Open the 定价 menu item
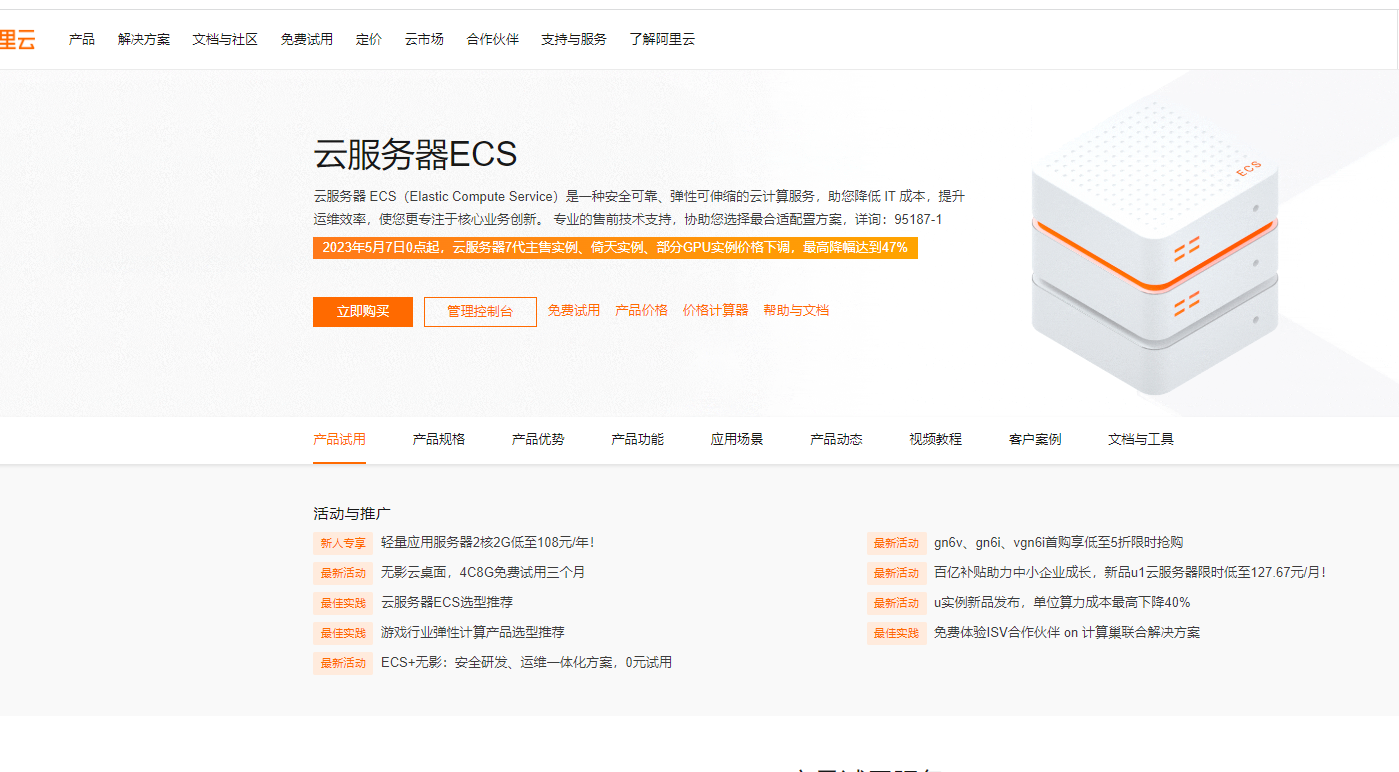This screenshot has height=772, width=1399. tap(369, 40)
